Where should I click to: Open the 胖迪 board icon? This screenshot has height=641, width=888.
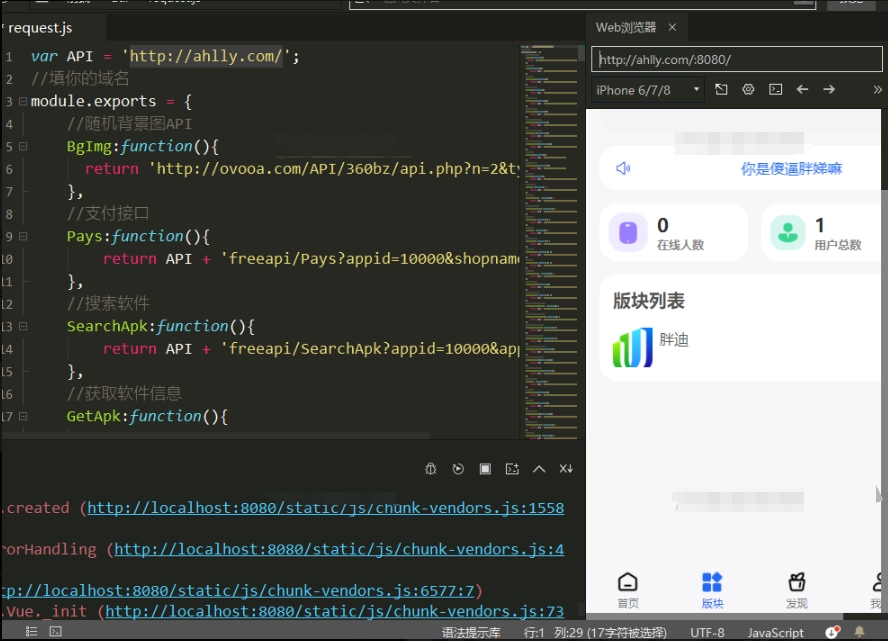(633, 347)
